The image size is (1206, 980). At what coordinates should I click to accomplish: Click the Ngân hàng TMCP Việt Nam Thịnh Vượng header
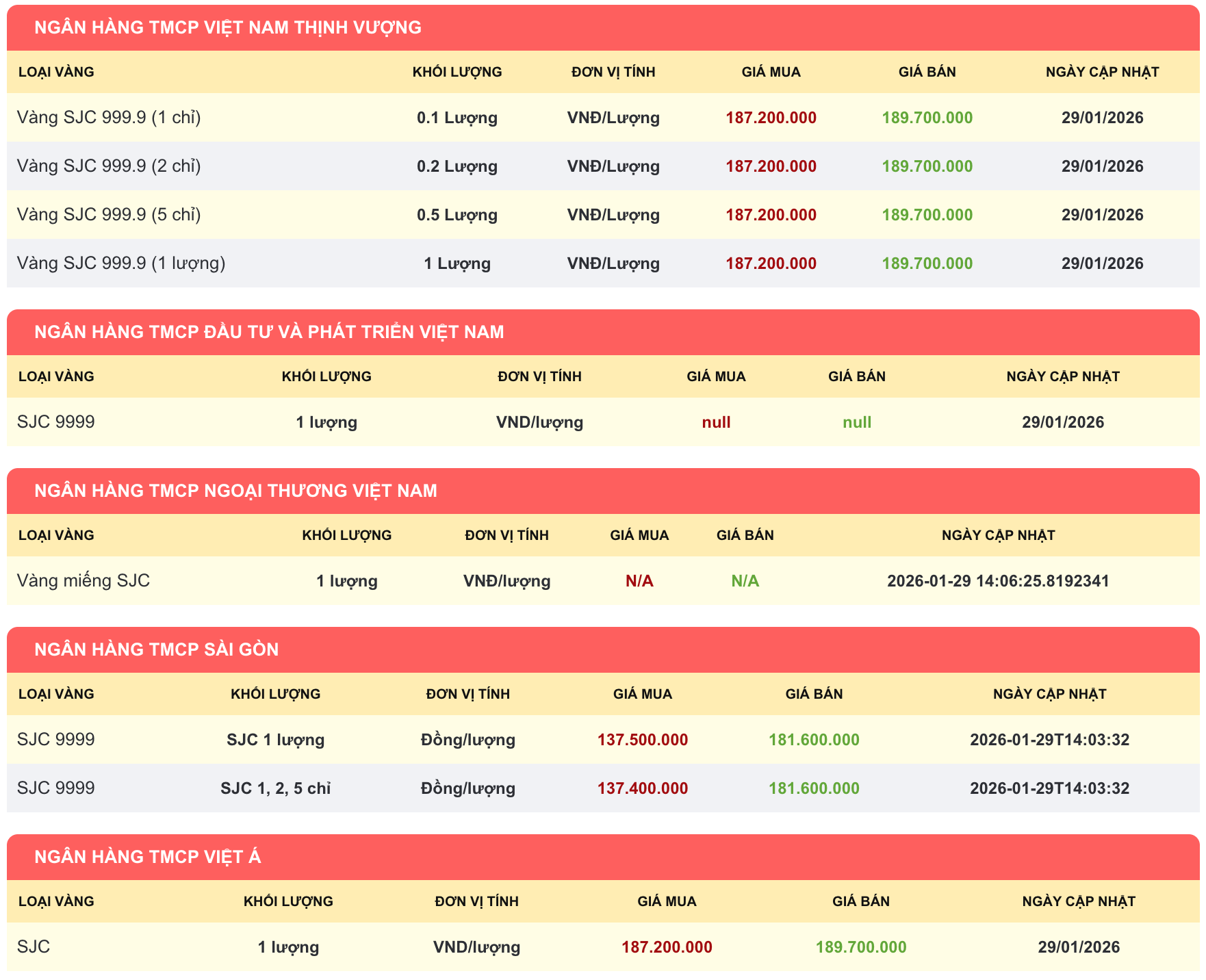click(227, 27)
